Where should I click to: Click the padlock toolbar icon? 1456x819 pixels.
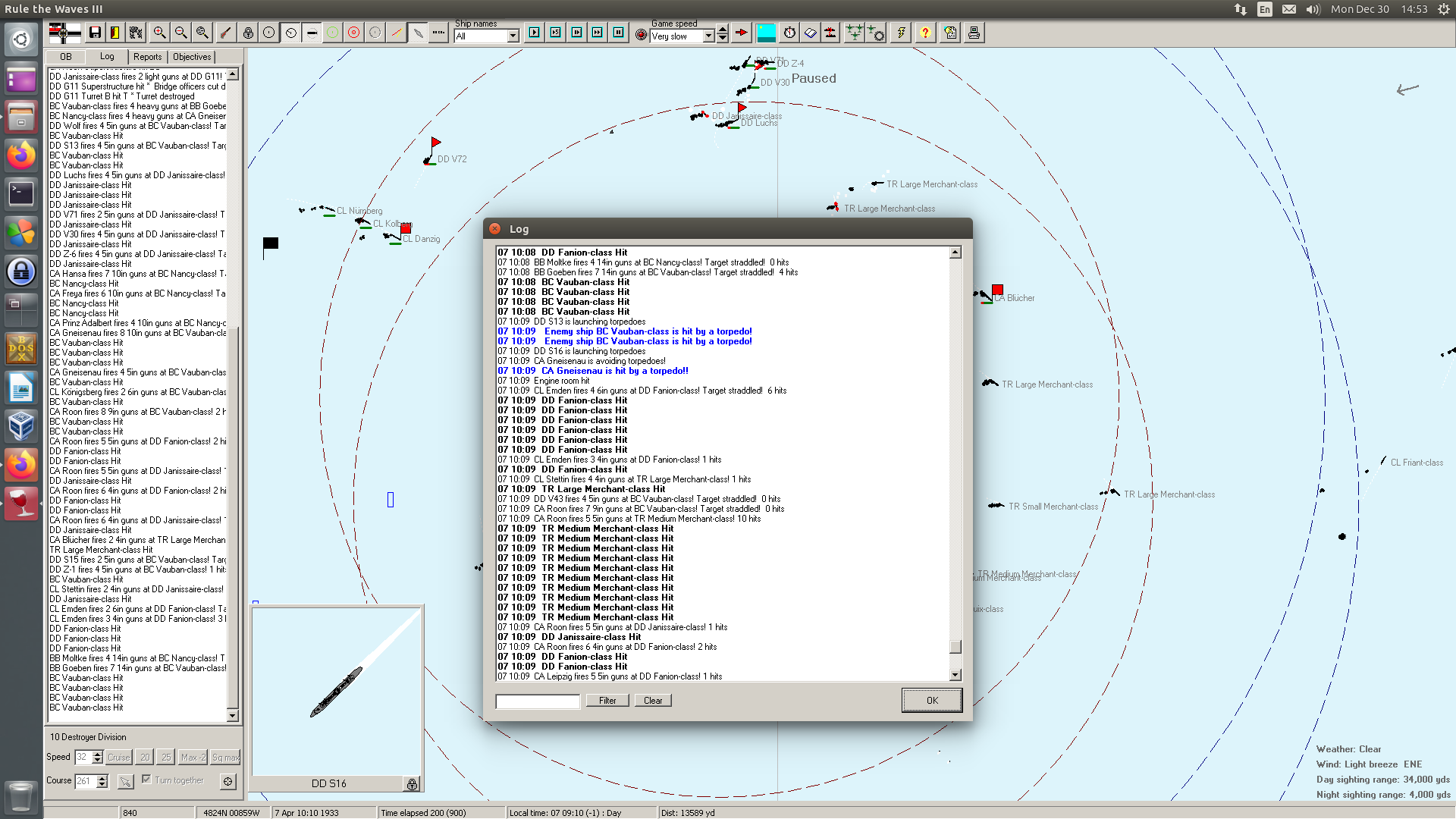tap(248, 33)
